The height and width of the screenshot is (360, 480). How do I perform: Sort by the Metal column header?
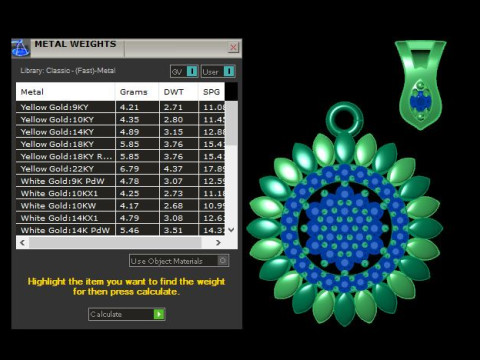(x=65, y=92)
